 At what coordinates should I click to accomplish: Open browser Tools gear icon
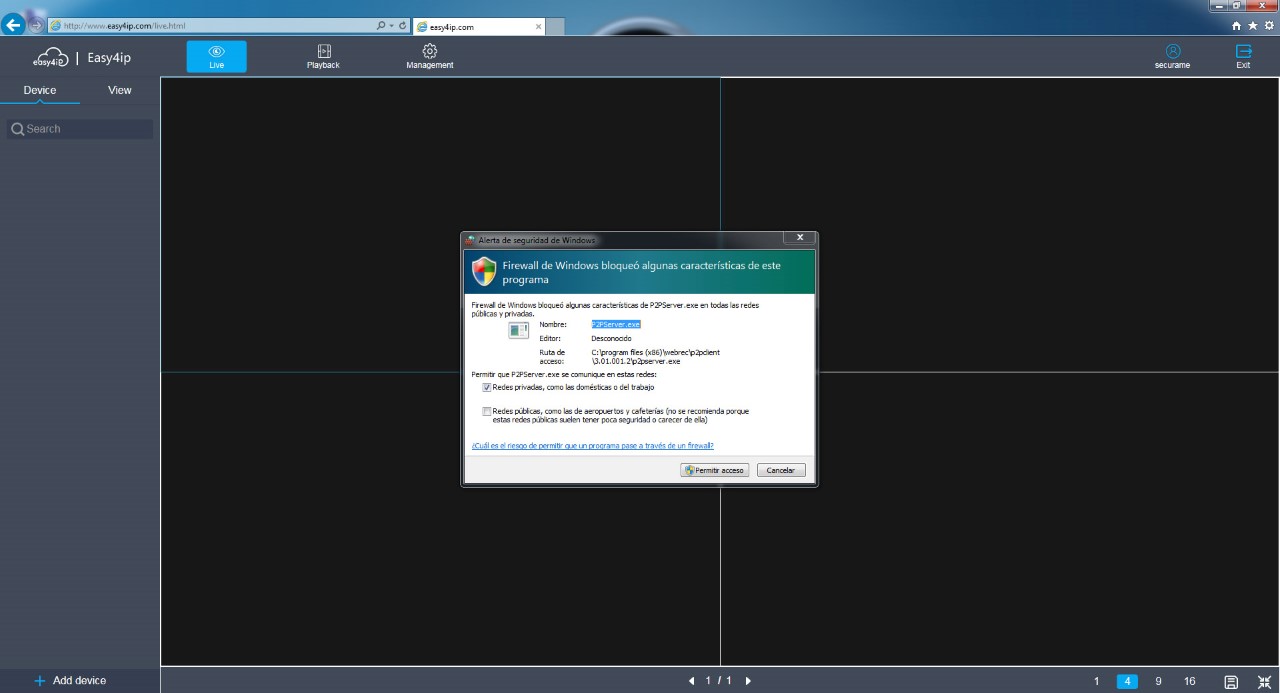coord(1267,25)
